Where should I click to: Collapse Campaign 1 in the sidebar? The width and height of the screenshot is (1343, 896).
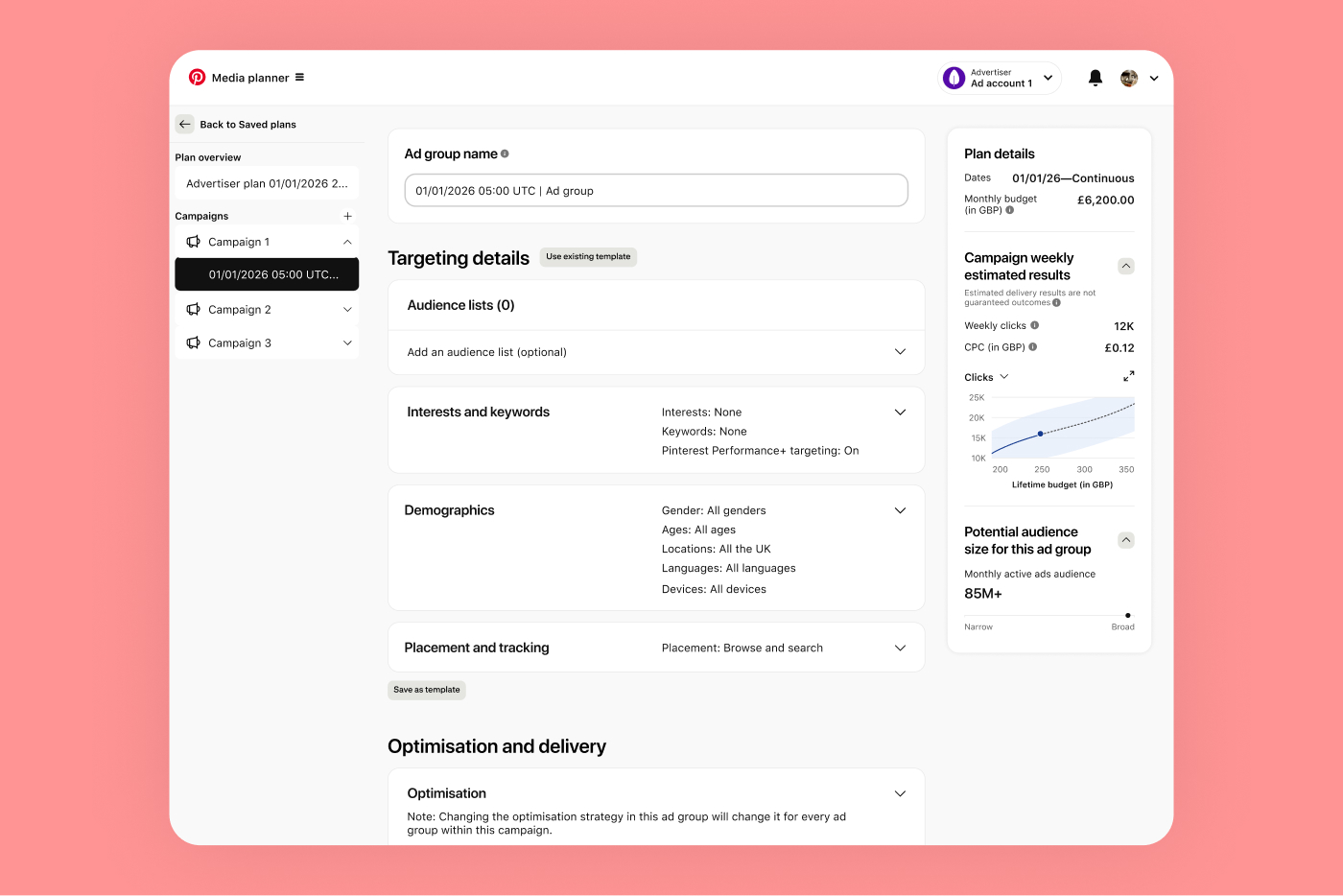(x=347, y=241)
